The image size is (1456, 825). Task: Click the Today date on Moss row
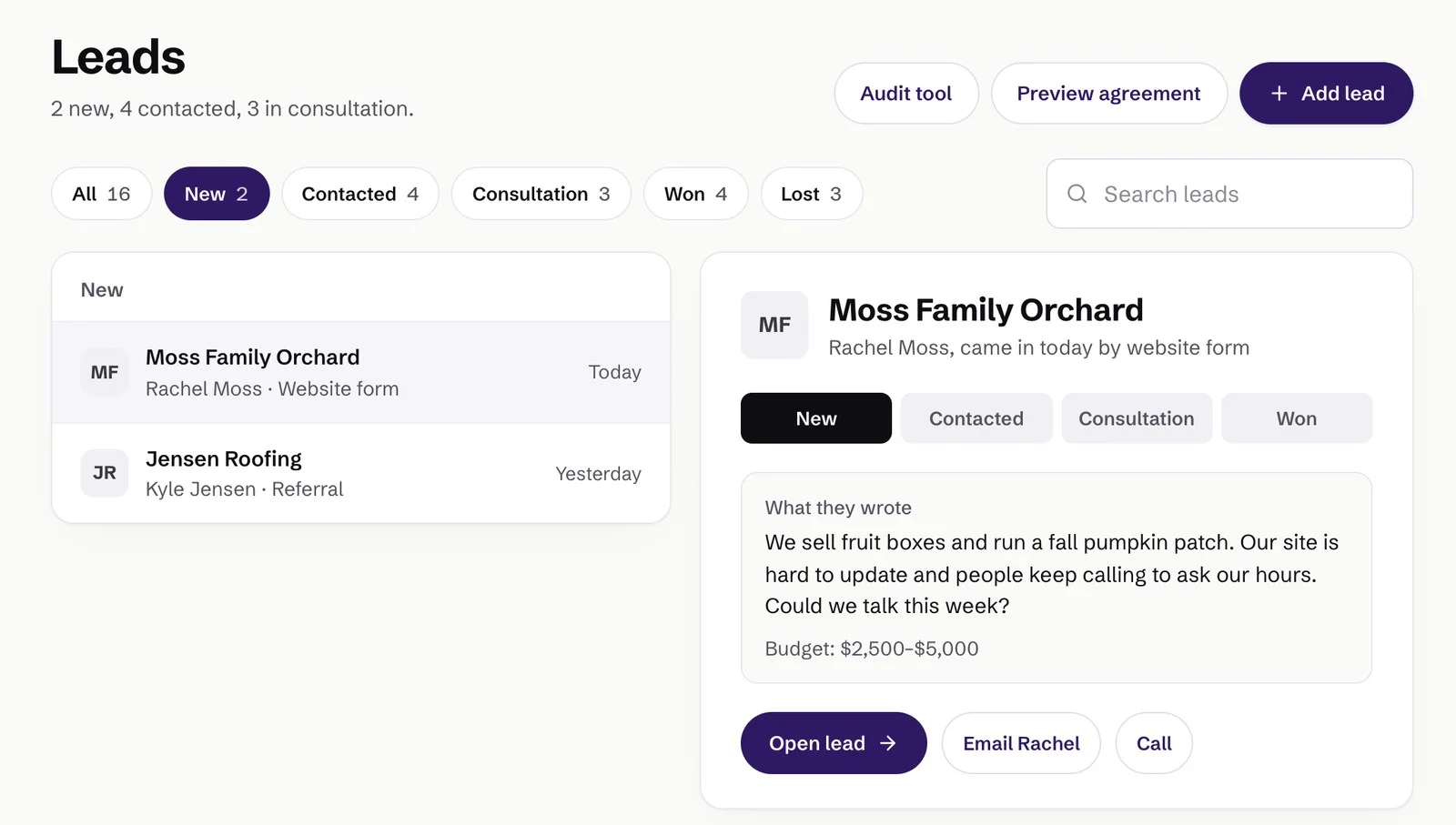(x=615, y=372)
